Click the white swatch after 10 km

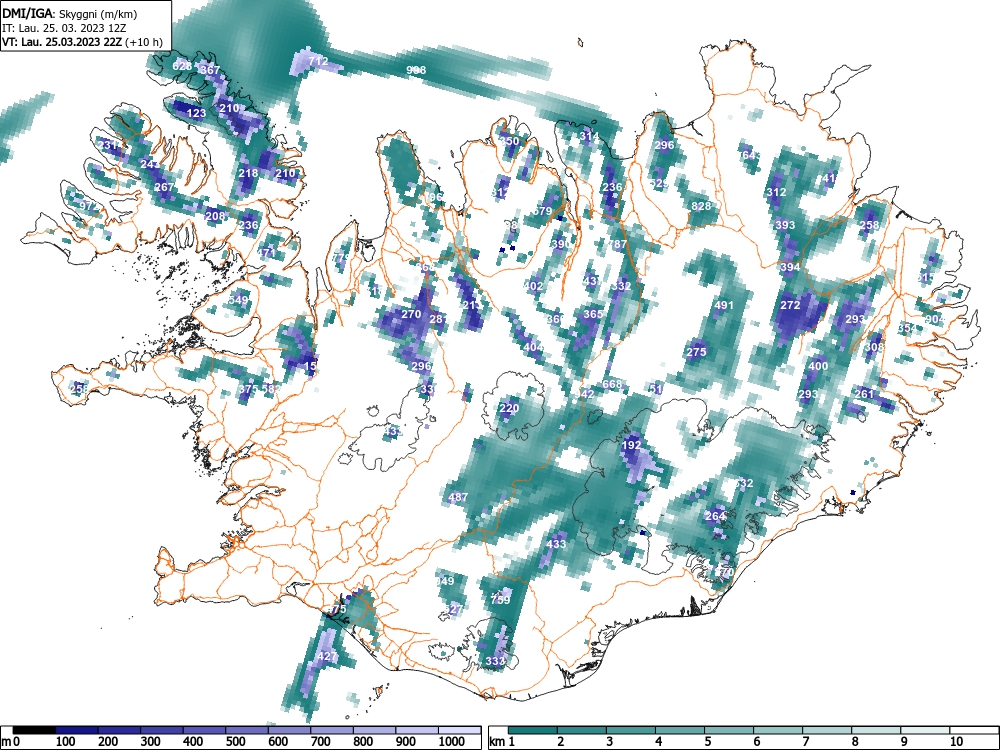(x=974, y=730)
